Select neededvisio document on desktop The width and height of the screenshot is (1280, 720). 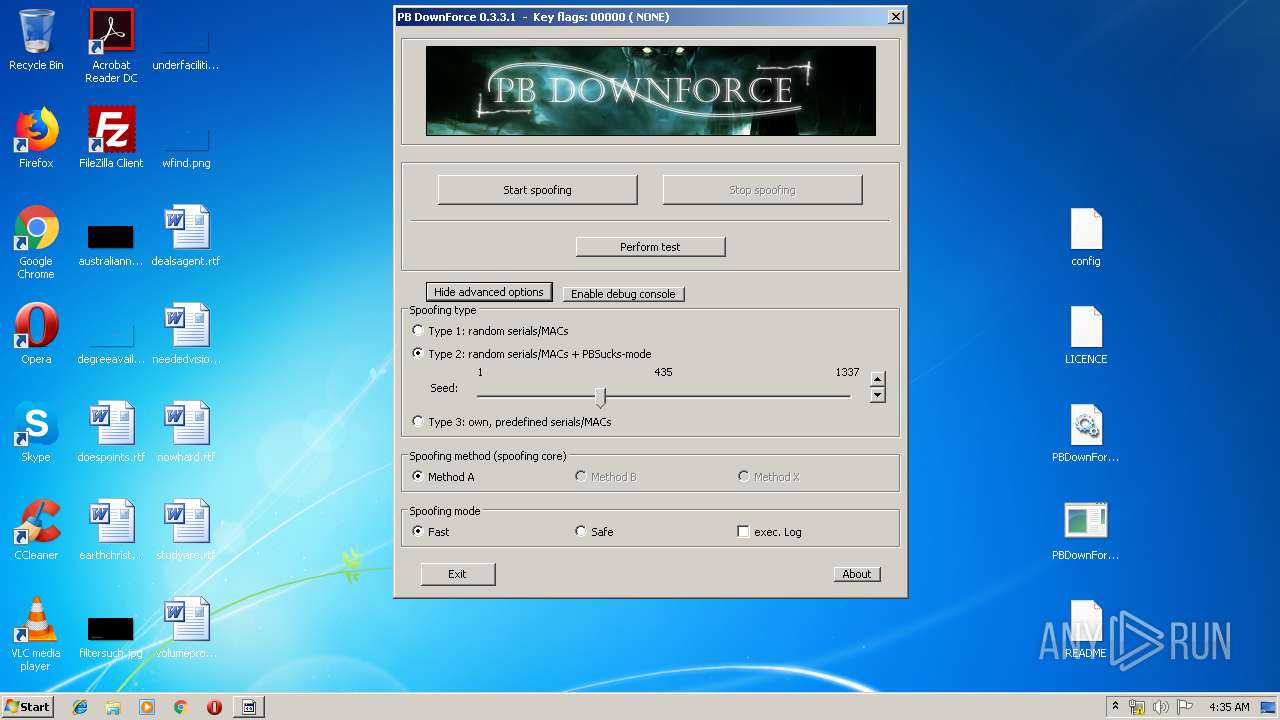(x=186, y=334)
